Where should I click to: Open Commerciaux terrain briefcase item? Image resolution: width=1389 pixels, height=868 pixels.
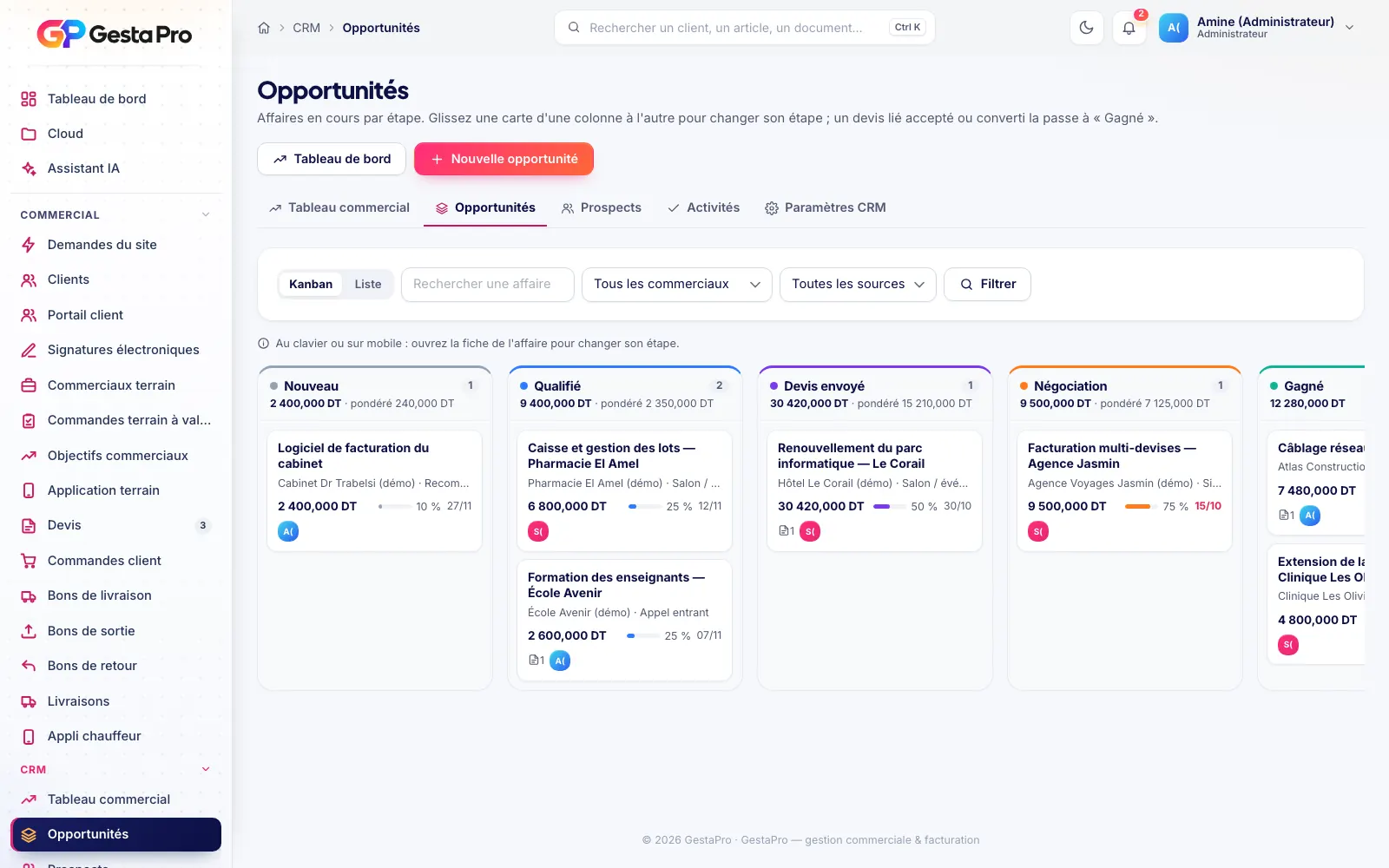tap(115, 385)
